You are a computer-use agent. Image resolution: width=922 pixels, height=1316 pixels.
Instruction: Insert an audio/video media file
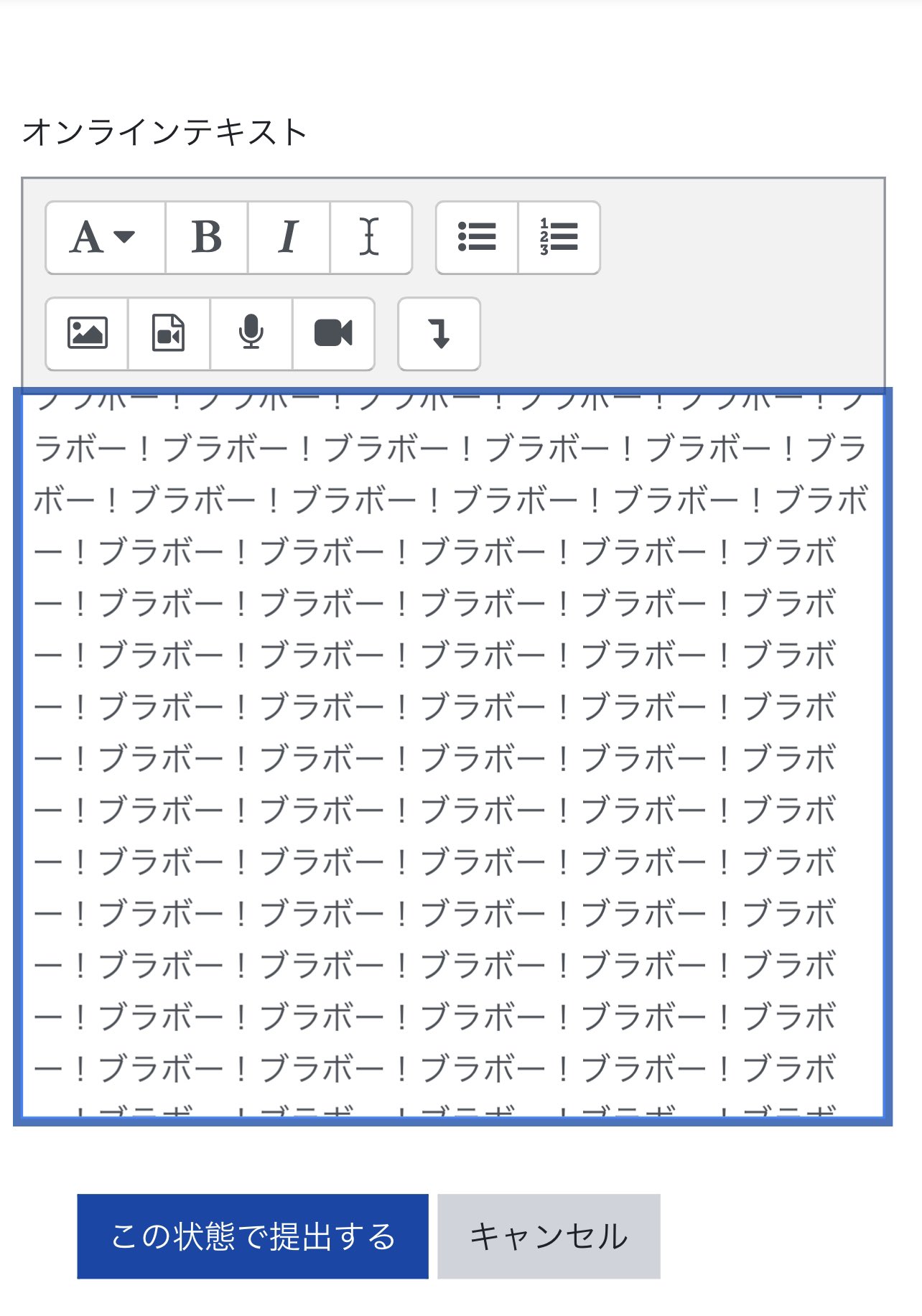(169, 334)
